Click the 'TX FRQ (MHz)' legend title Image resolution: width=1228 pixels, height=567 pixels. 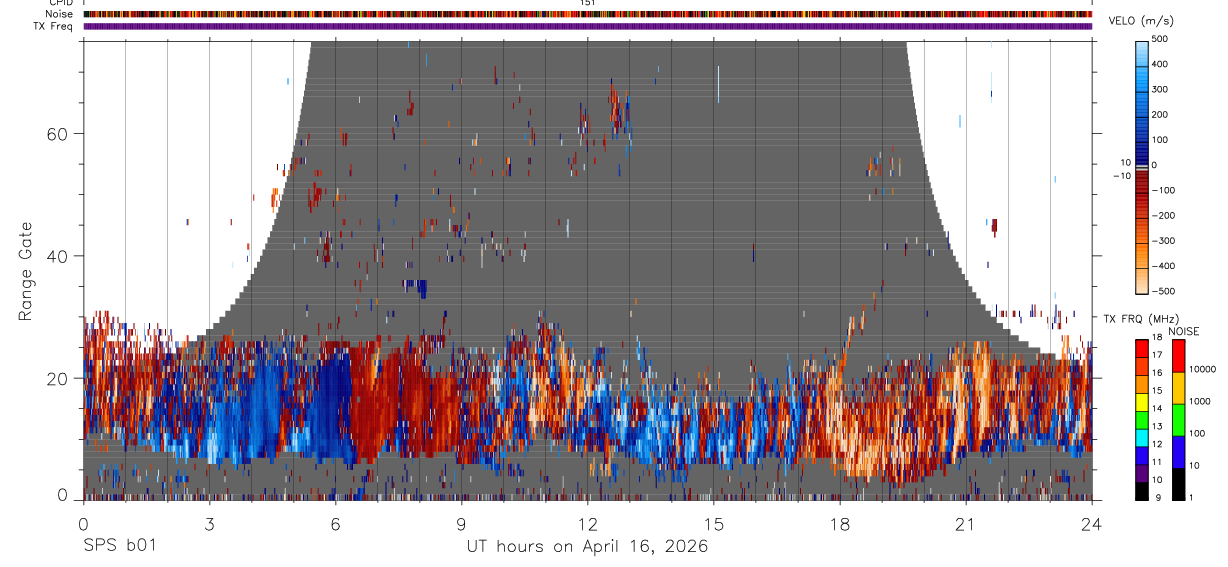point(1141,318)
